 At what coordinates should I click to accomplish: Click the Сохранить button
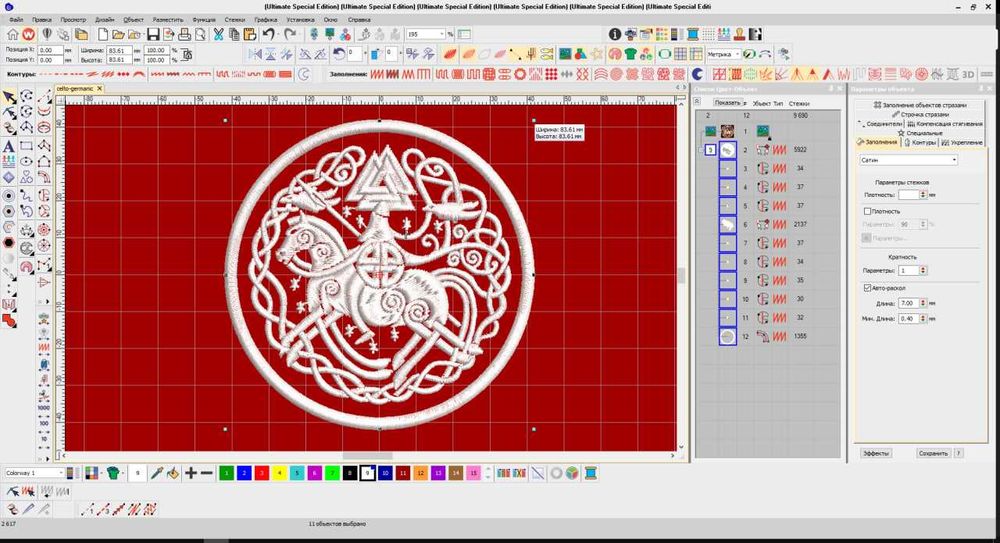(x=933, y=453)
